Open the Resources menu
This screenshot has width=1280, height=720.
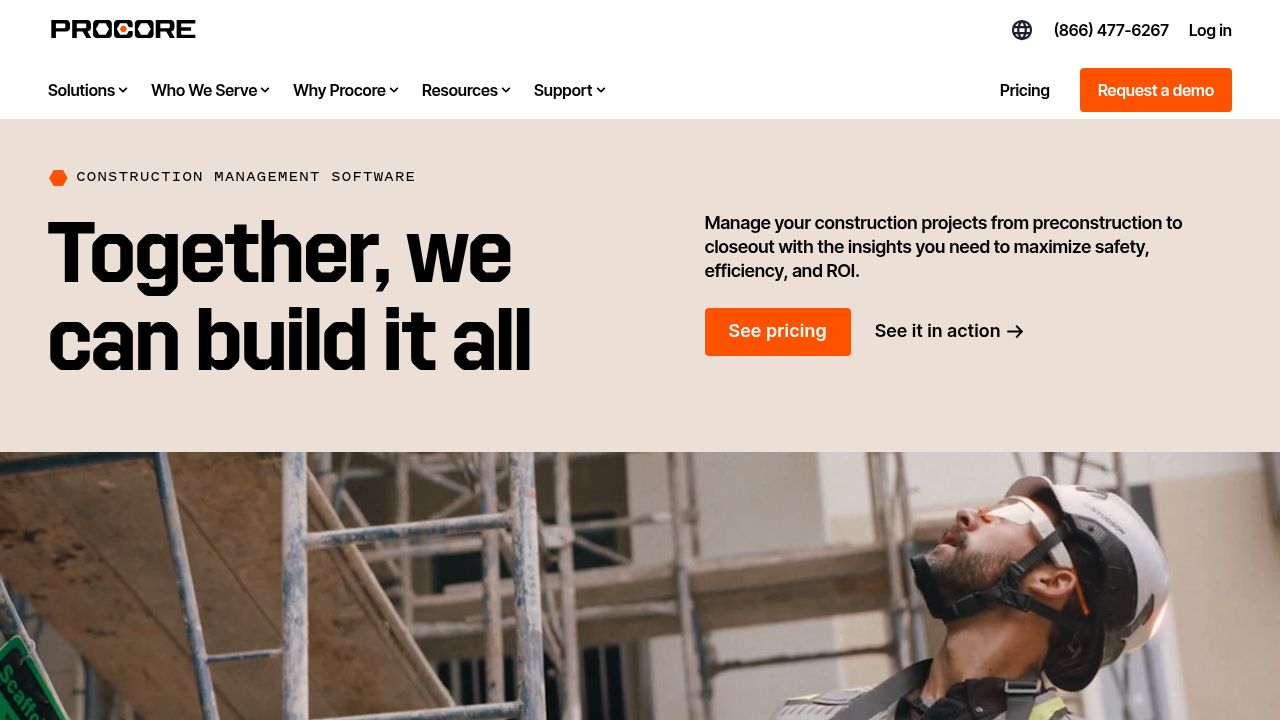click(x=466, y=90)
